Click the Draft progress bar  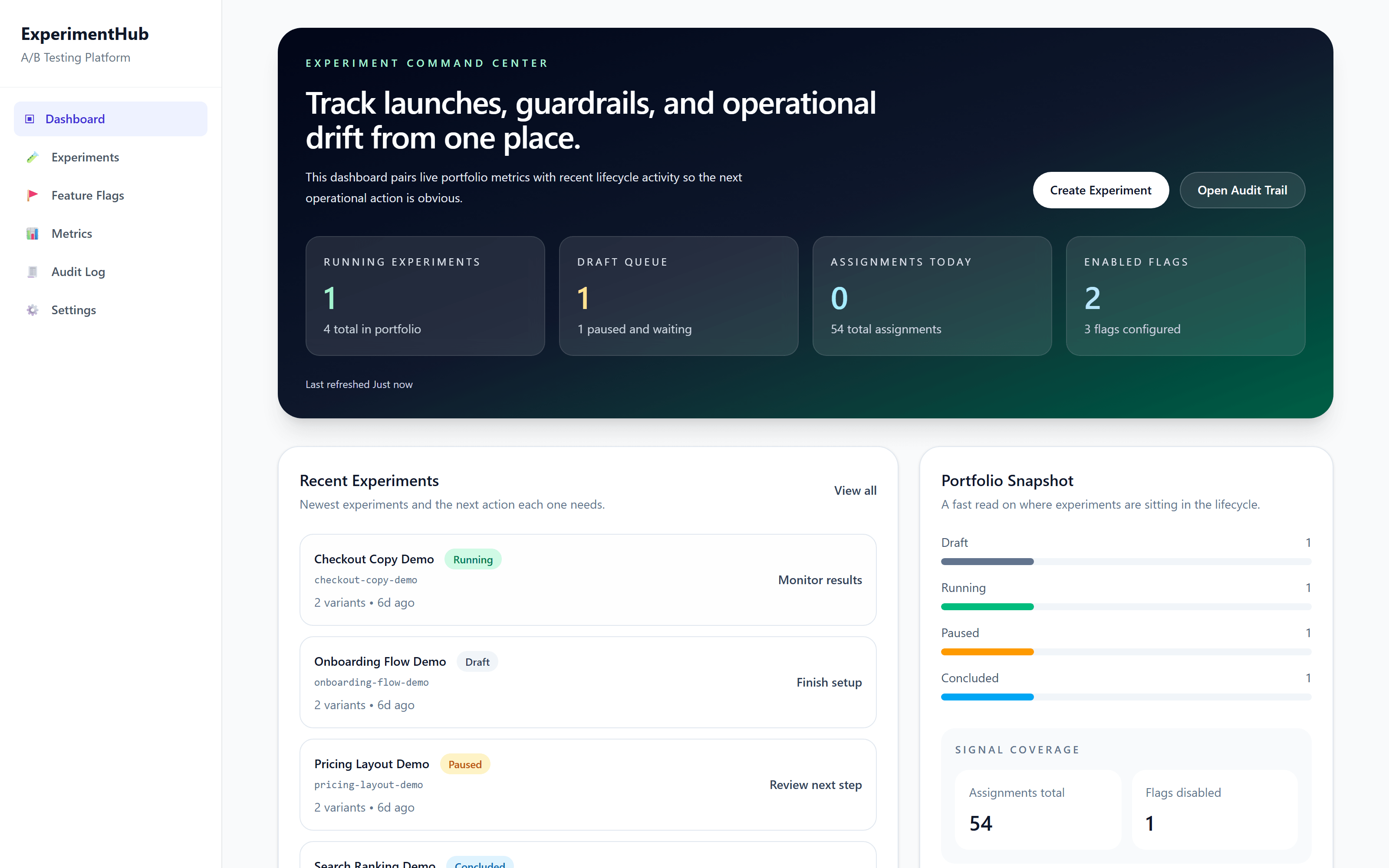1126,562
